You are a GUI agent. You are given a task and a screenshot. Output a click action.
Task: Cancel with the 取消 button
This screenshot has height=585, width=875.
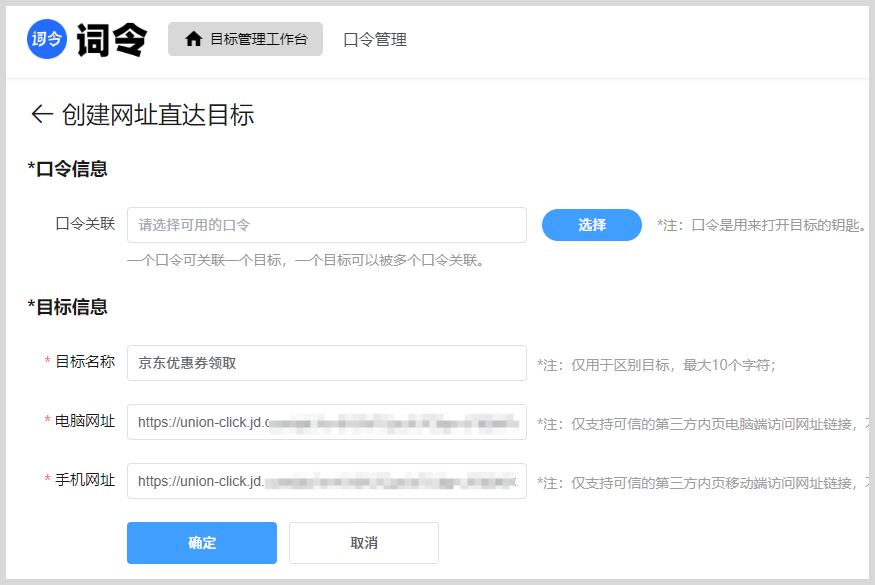click(364, 543)
